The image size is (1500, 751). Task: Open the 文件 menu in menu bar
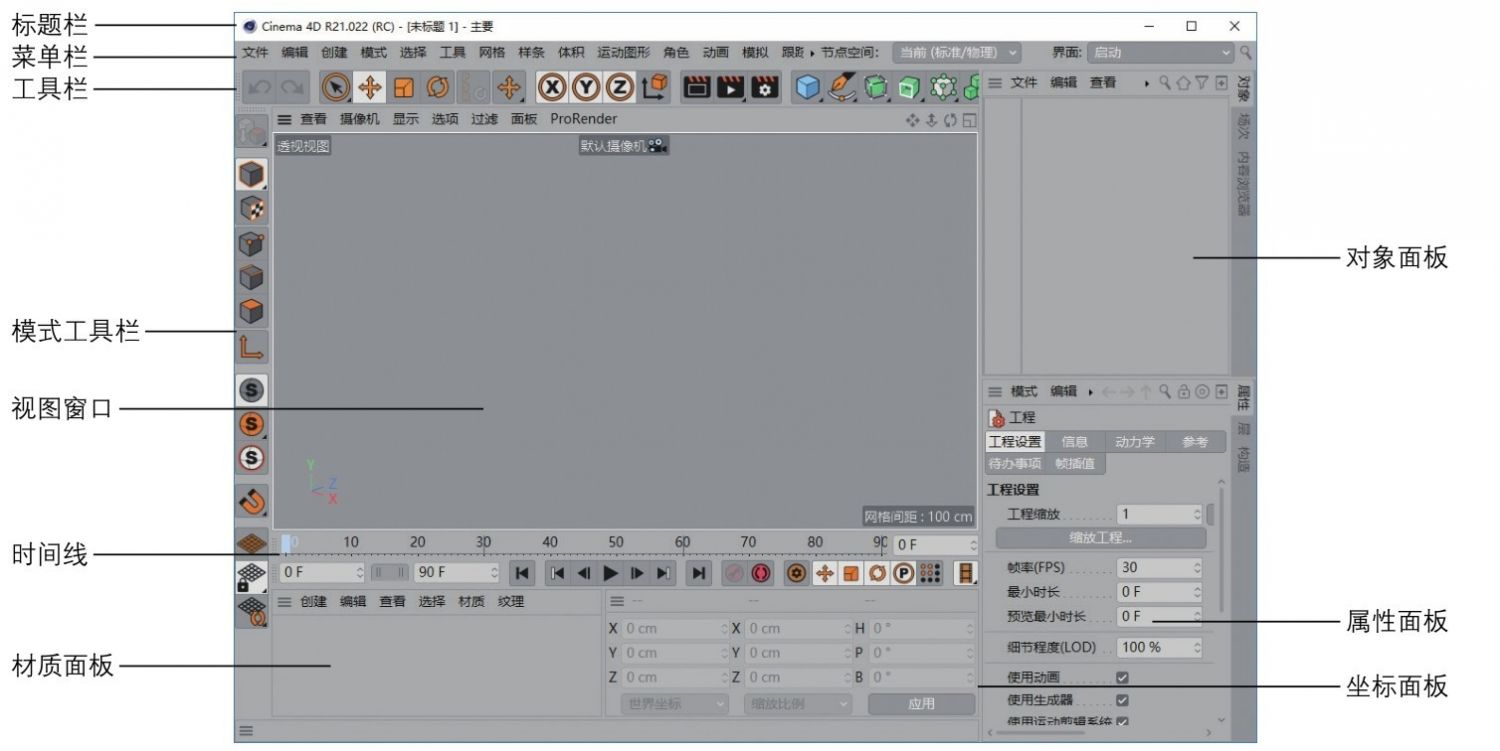[256, 53]
